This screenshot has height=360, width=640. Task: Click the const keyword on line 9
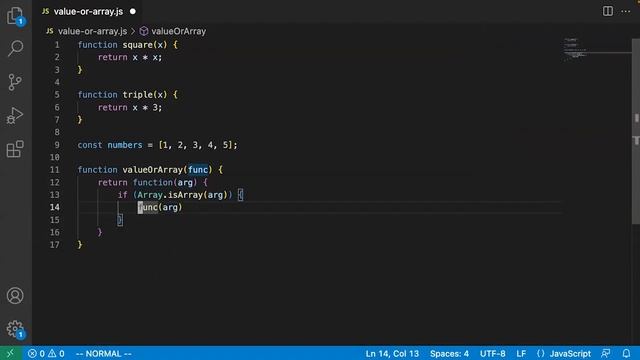tap(90, 145)
